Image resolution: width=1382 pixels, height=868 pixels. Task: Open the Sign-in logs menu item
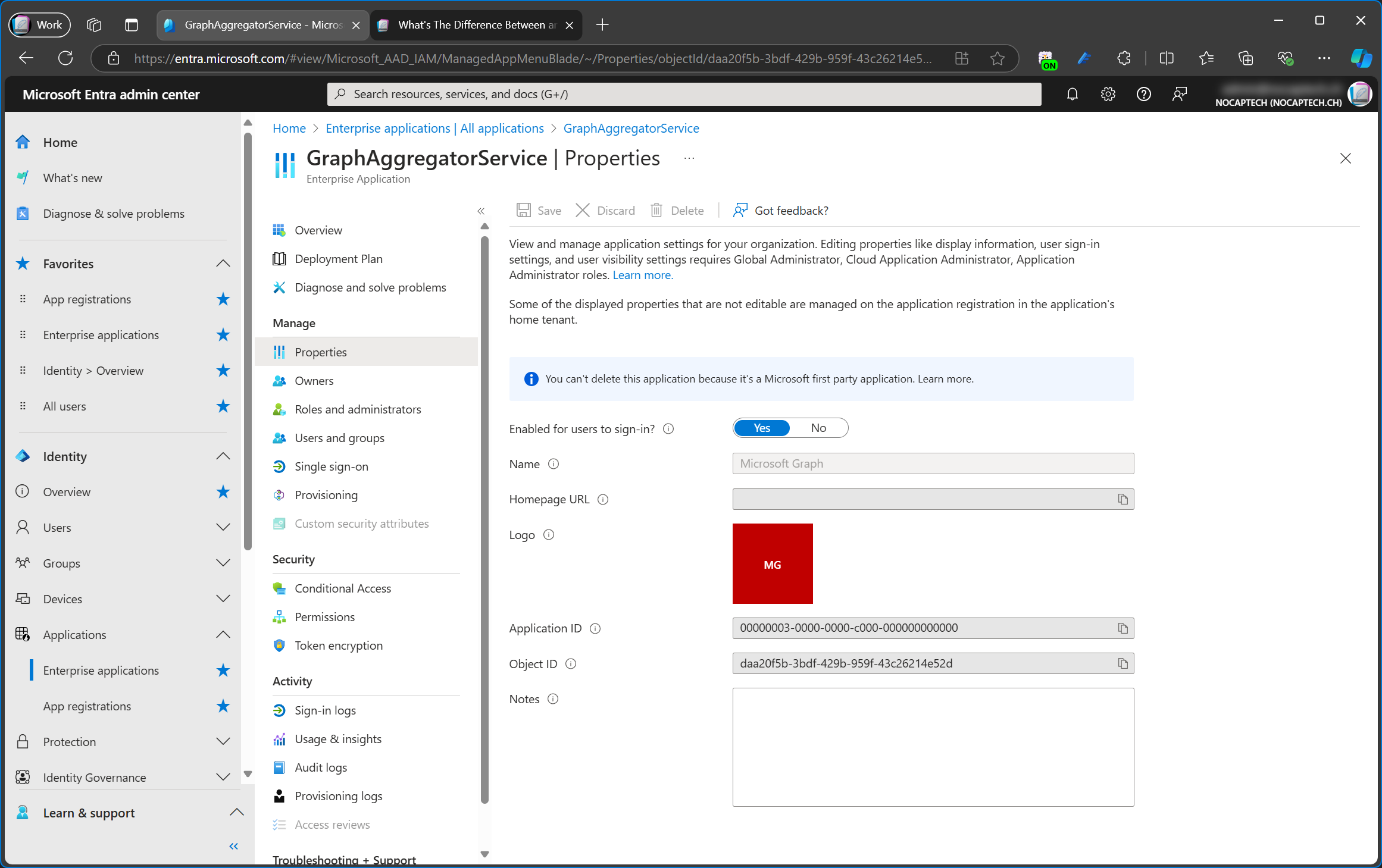click(326, 709)
